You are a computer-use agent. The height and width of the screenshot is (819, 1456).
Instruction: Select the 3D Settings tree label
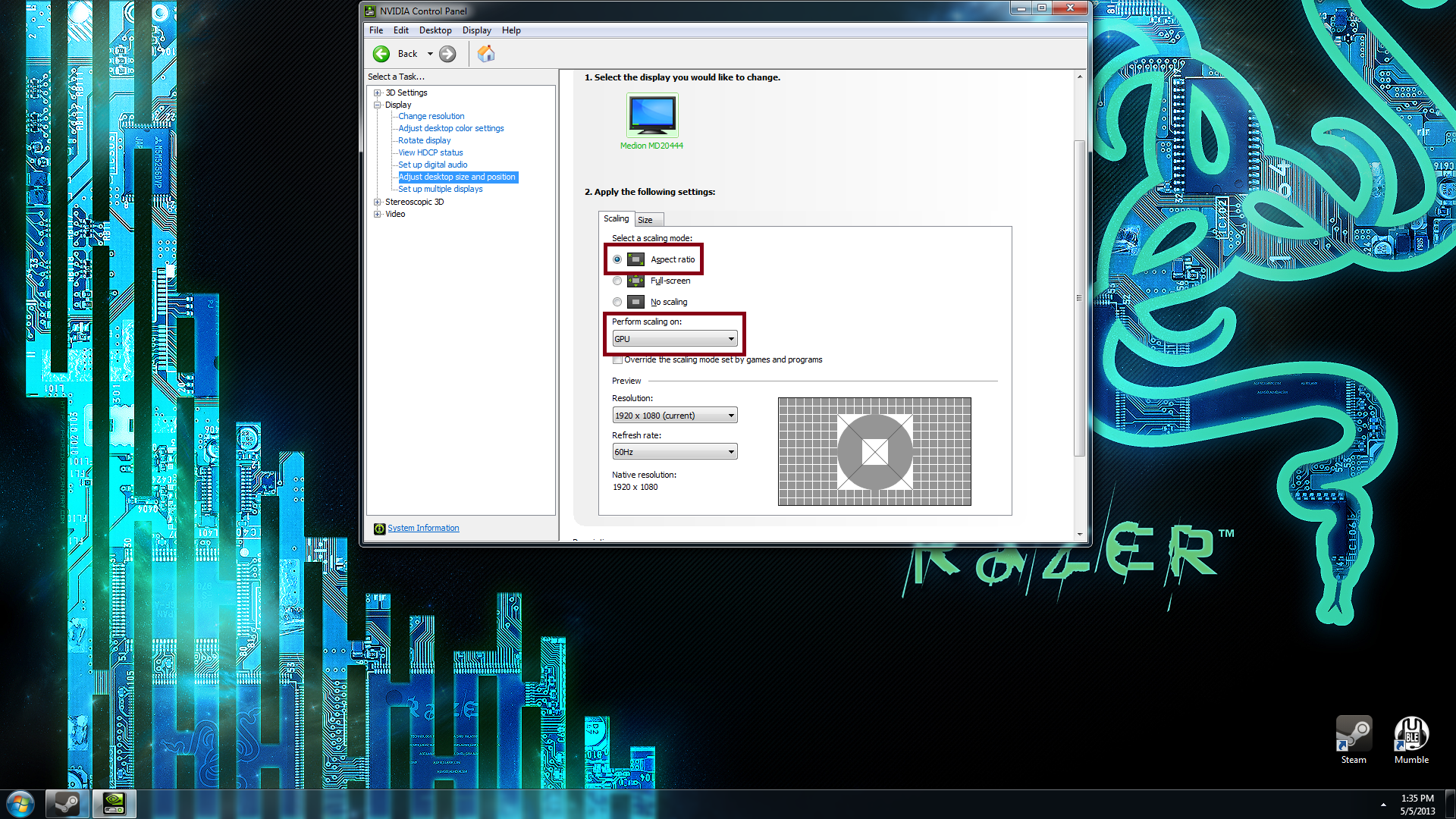point(406,93)
